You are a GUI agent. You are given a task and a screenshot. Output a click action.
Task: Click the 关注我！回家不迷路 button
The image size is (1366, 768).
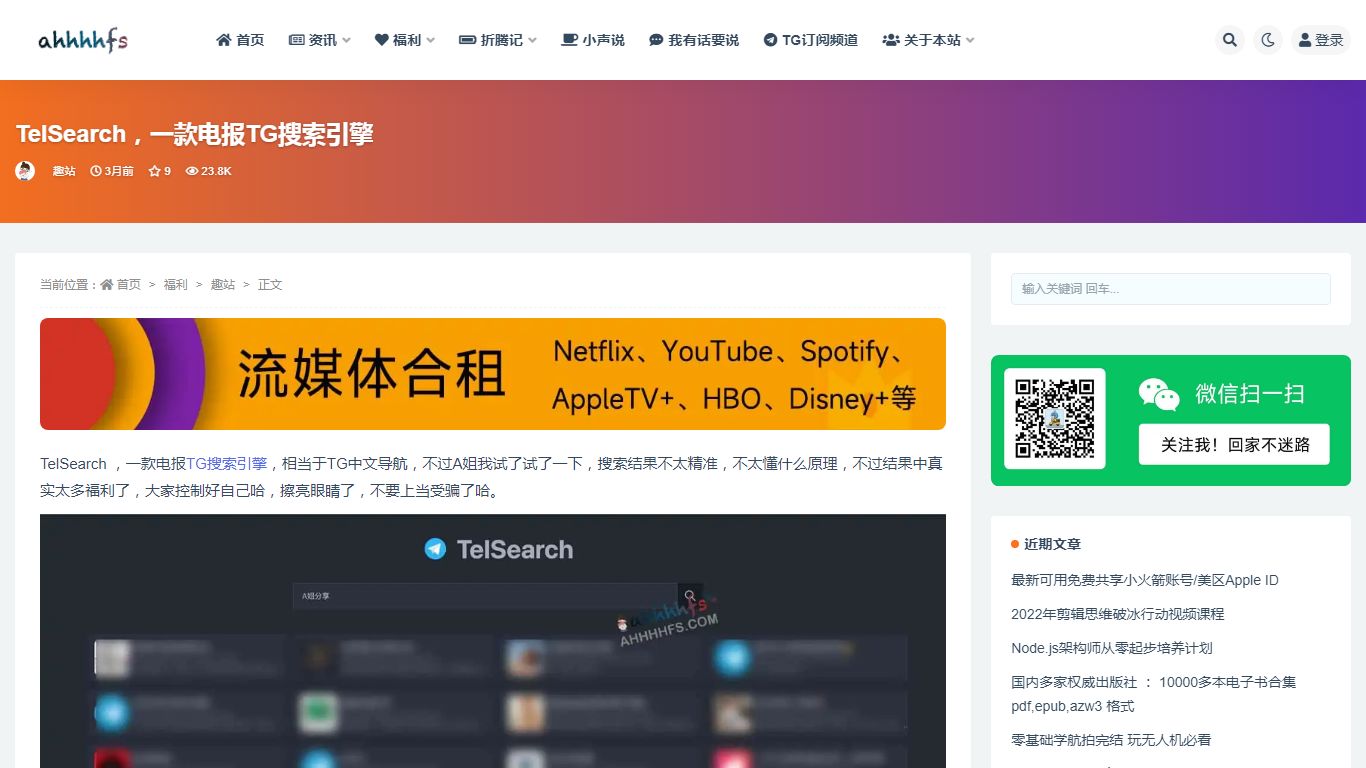(x=1234, y=444)
